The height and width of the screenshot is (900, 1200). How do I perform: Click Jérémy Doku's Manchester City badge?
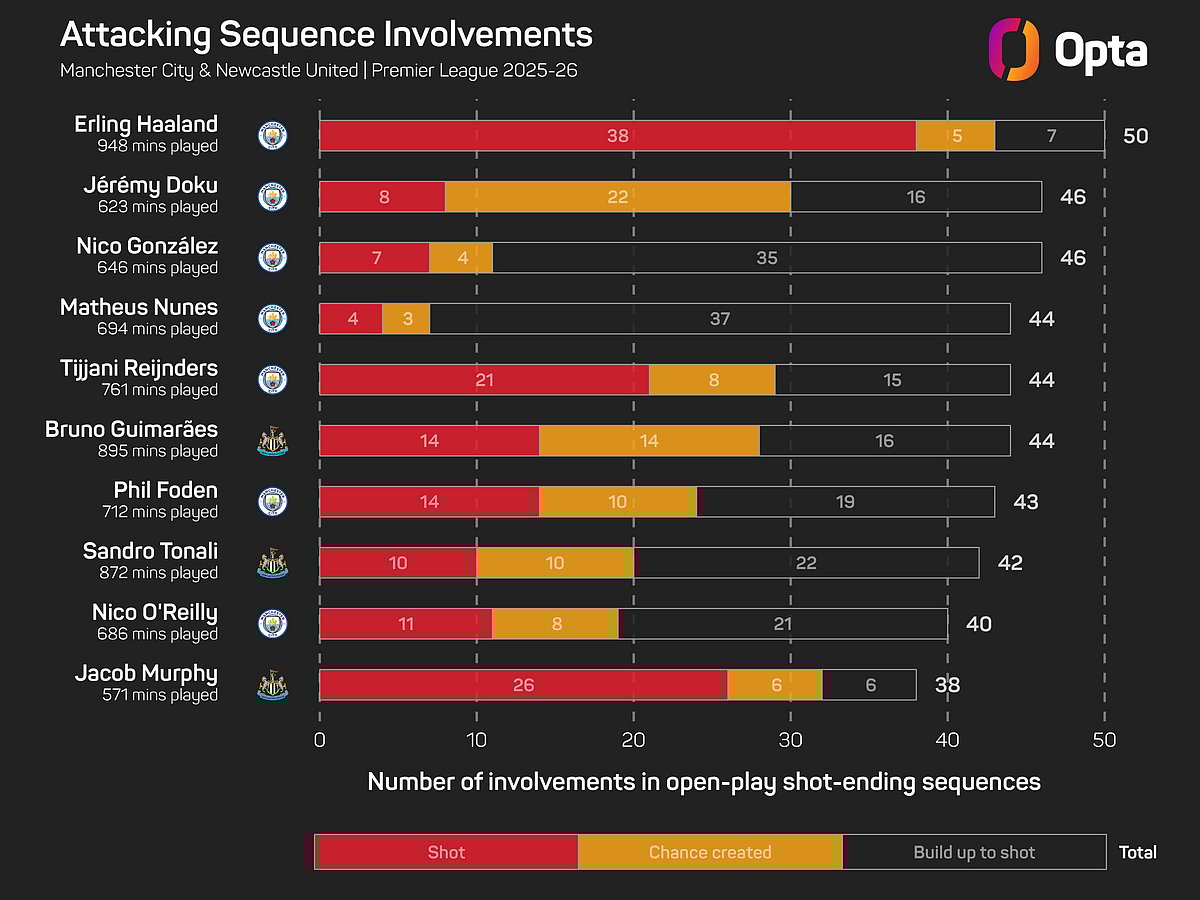pos(272,197)
